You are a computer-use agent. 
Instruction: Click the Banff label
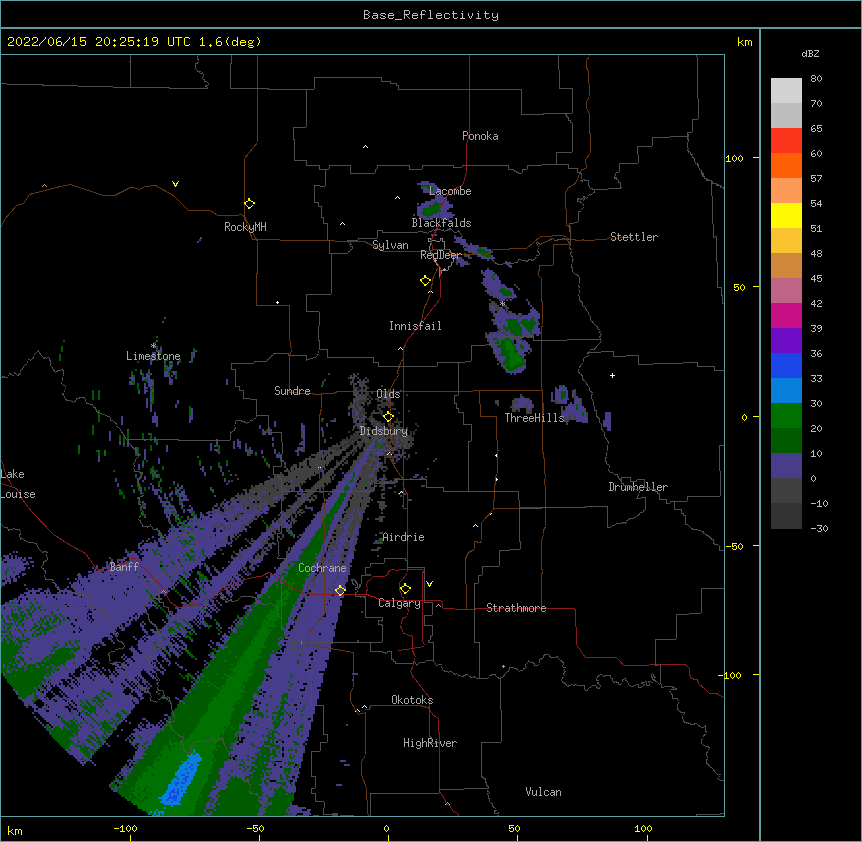tap(124, 567)
